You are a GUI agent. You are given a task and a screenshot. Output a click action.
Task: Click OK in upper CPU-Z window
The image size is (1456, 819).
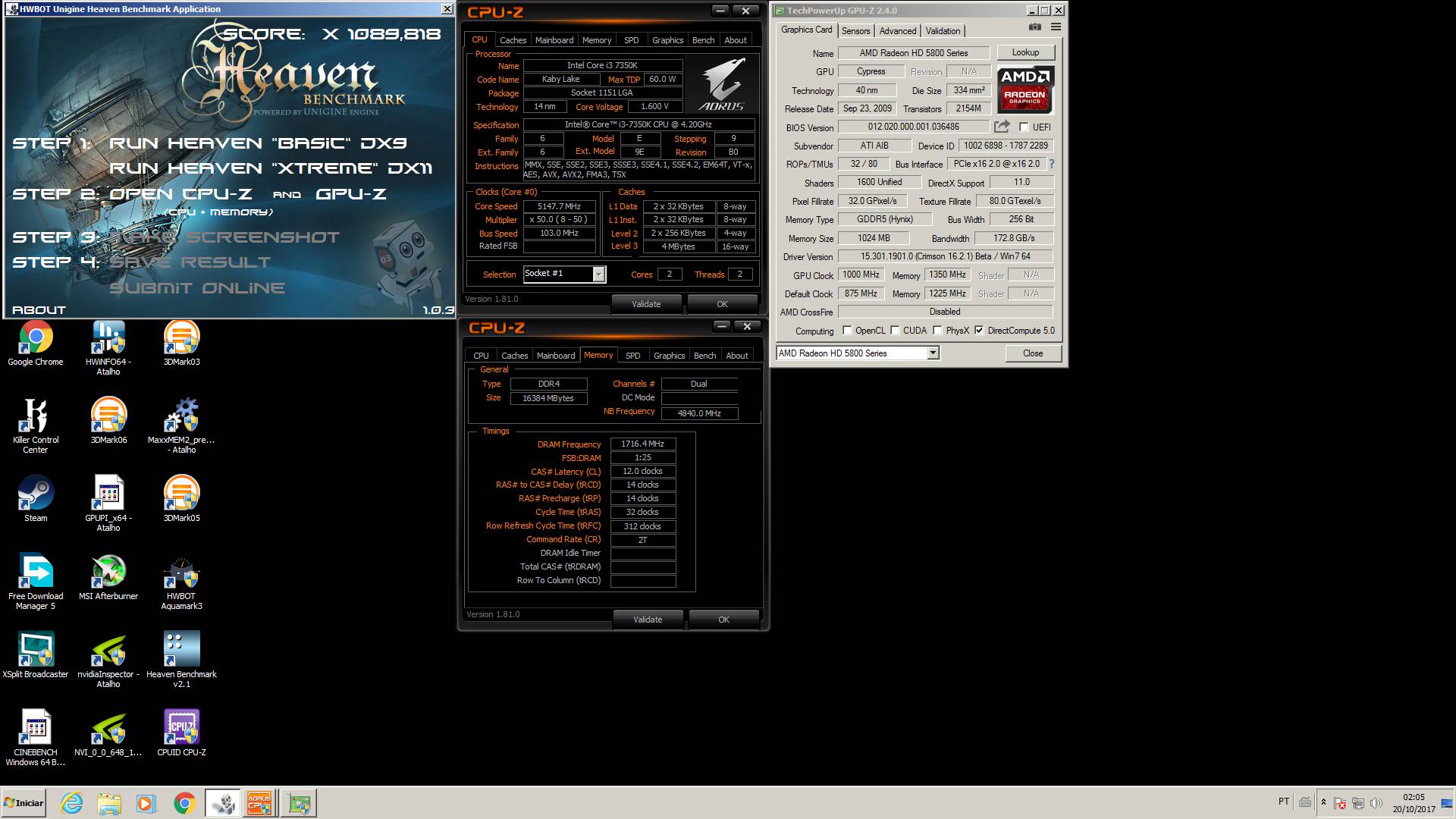click(722, 304)
